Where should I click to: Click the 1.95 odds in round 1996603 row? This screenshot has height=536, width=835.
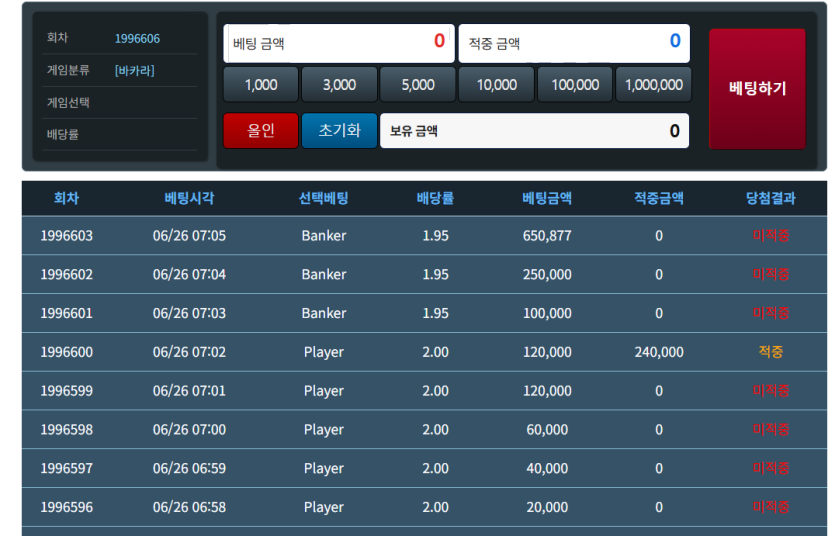tap(435, 235)
